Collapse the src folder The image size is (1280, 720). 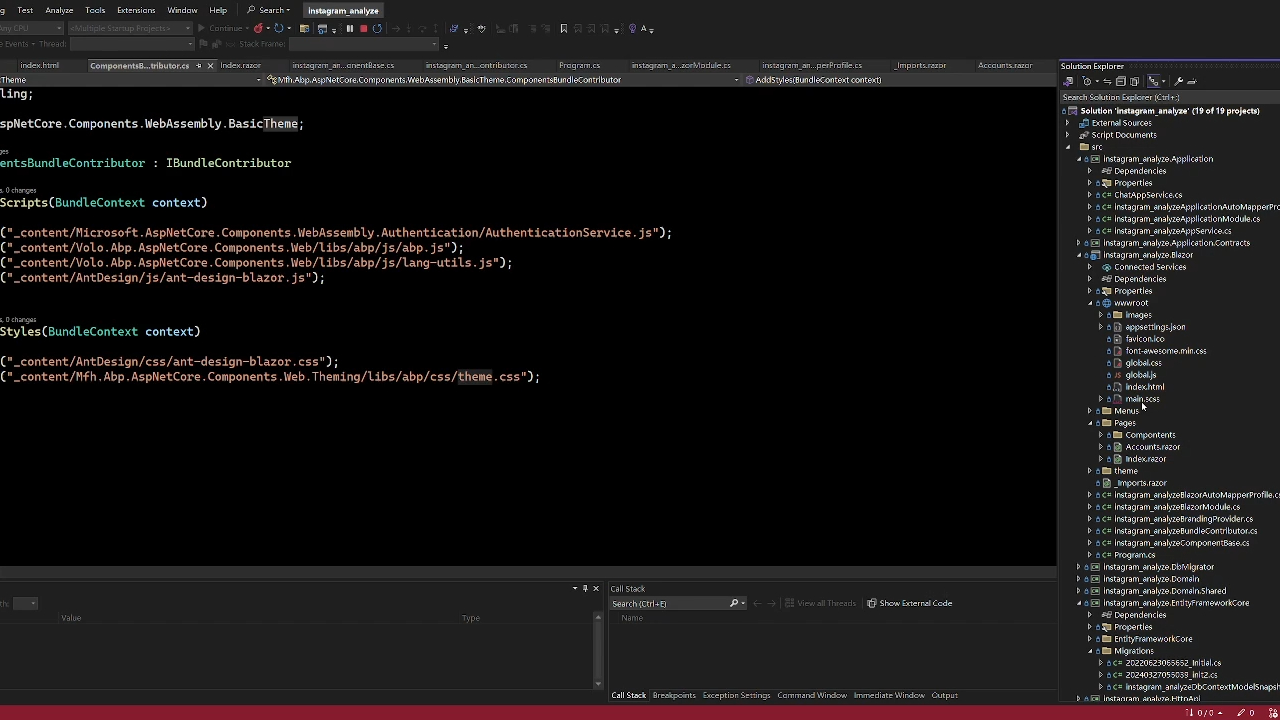(1068, 147)
